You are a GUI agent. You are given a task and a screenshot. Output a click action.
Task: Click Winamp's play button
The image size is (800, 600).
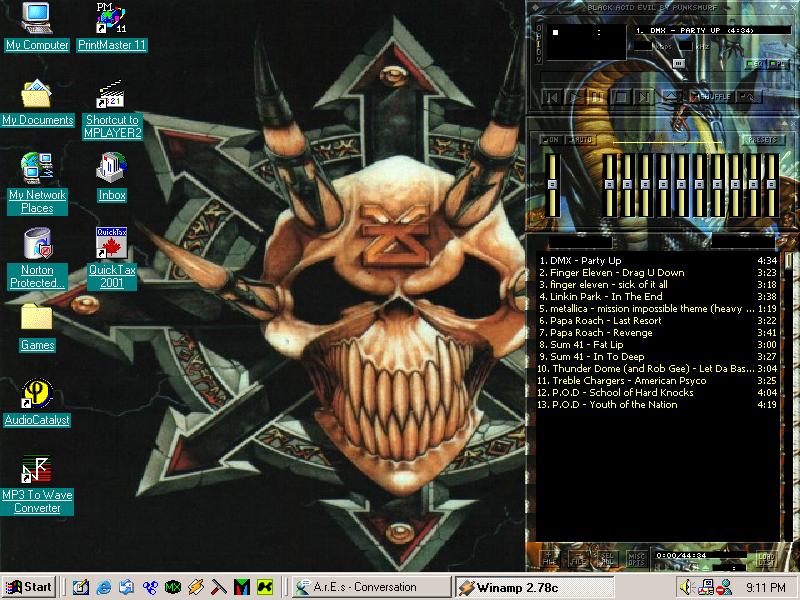coord(575,96)
